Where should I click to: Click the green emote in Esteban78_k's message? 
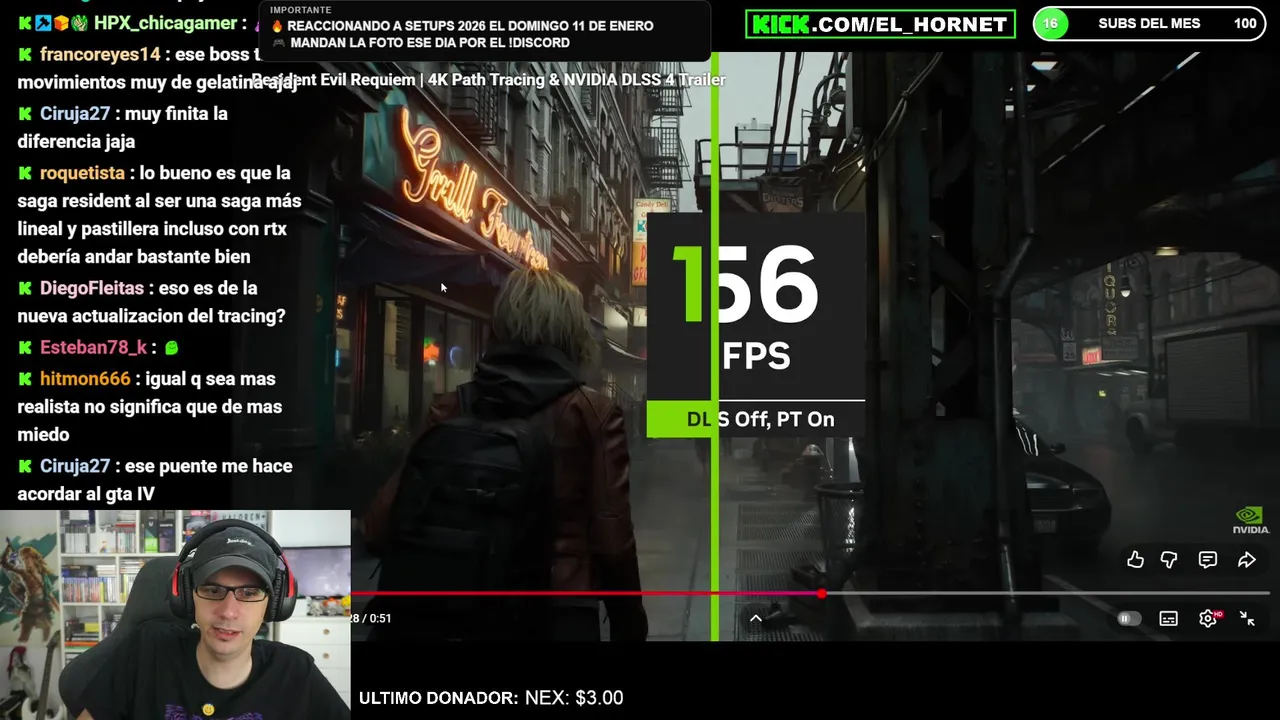point(172,347)
